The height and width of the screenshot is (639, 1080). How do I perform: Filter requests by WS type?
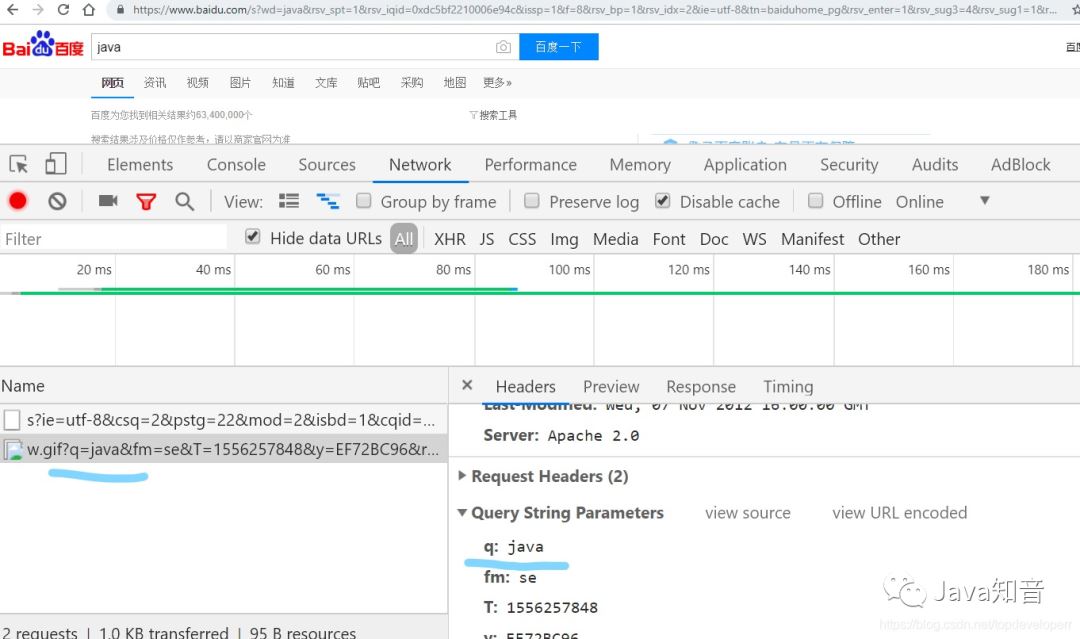click(x=754, y=239)
